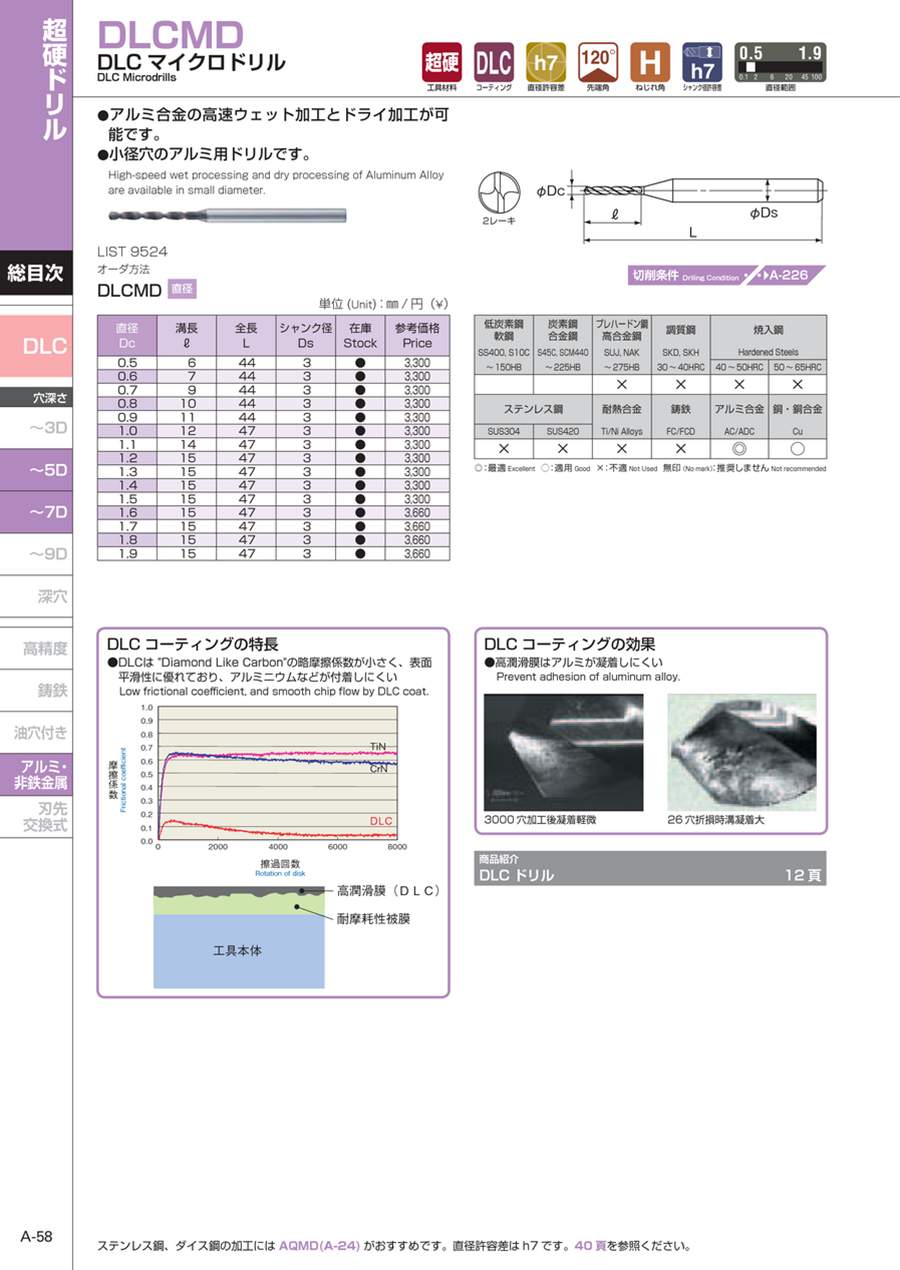Click the ステンレス鋼 header cell
Image resolution: width=900 pixels, height=1270 pixels.
coord(532,408)
